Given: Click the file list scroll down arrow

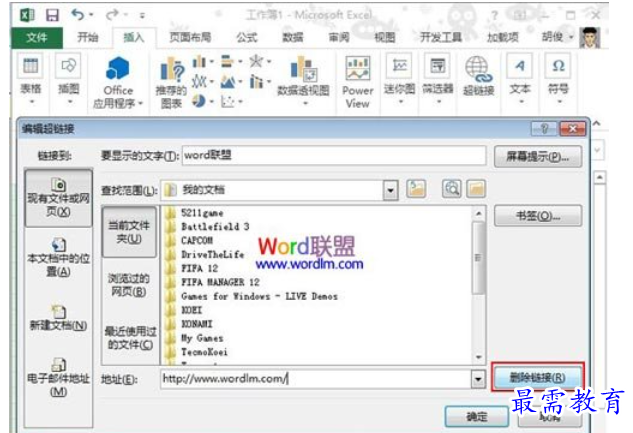Looking at the screenshot, I should click(x=479, y=357).
